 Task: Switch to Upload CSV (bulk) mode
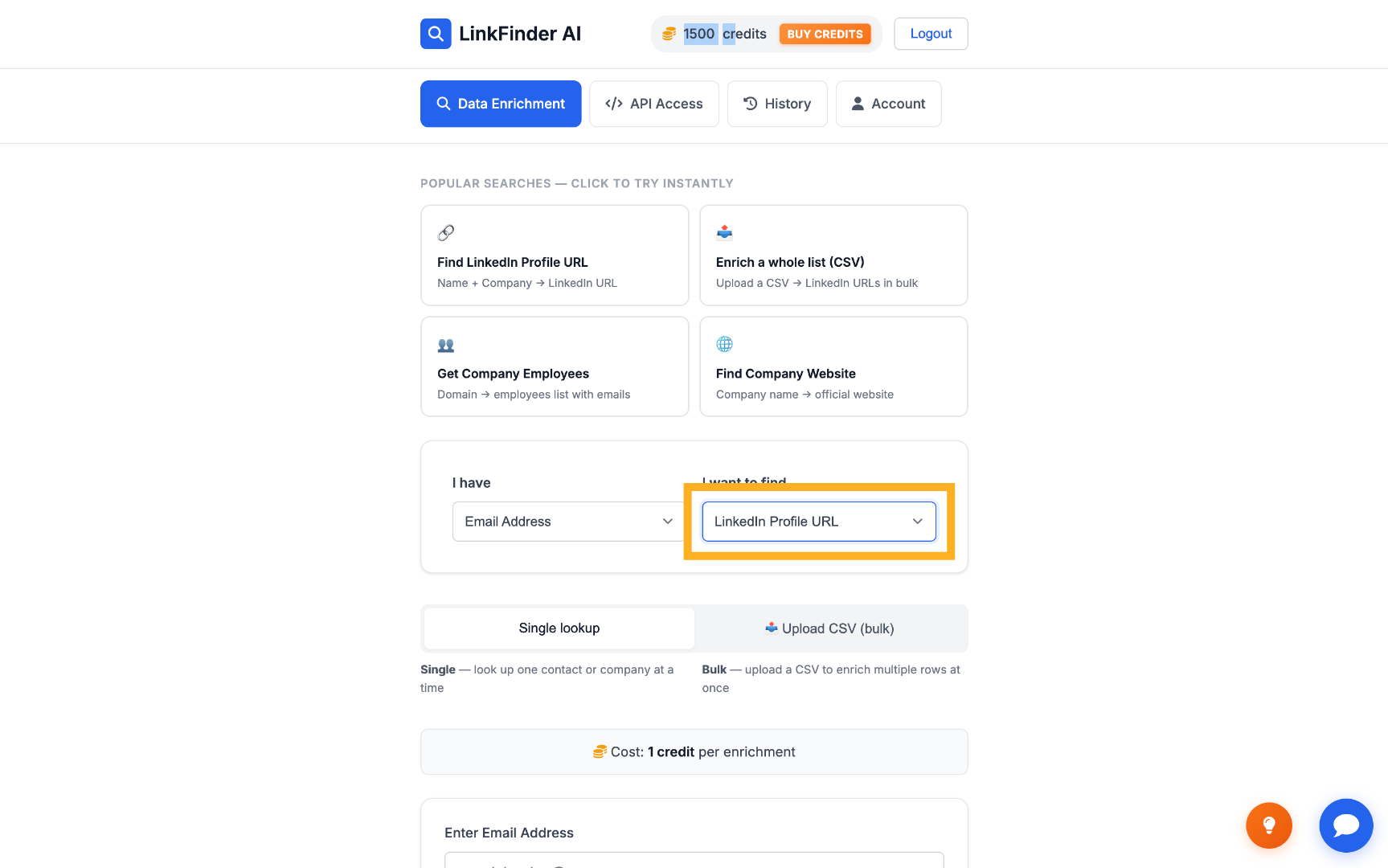[x=829, y=628]
